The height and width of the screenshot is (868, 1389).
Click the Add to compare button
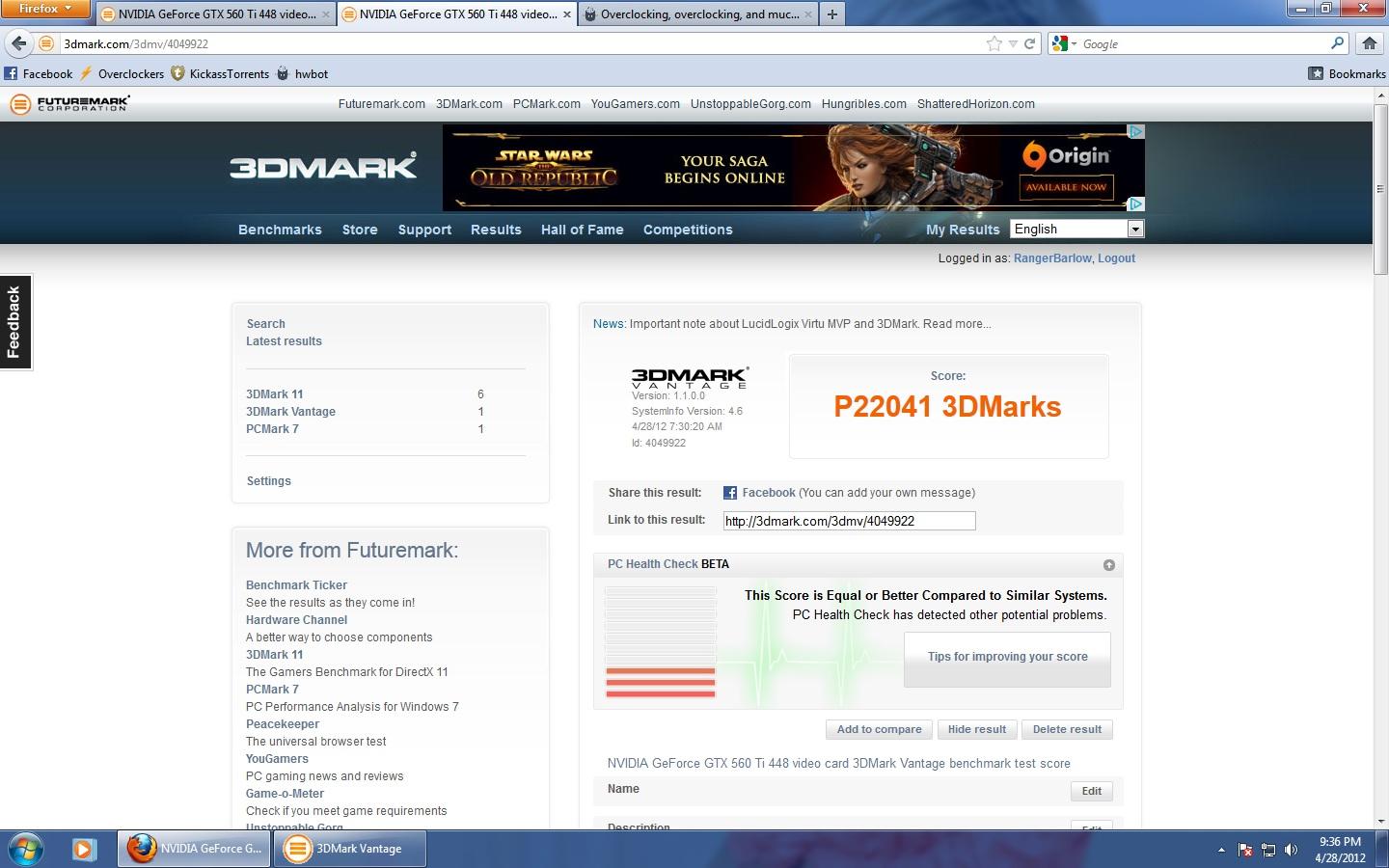(x=879, y=730)
